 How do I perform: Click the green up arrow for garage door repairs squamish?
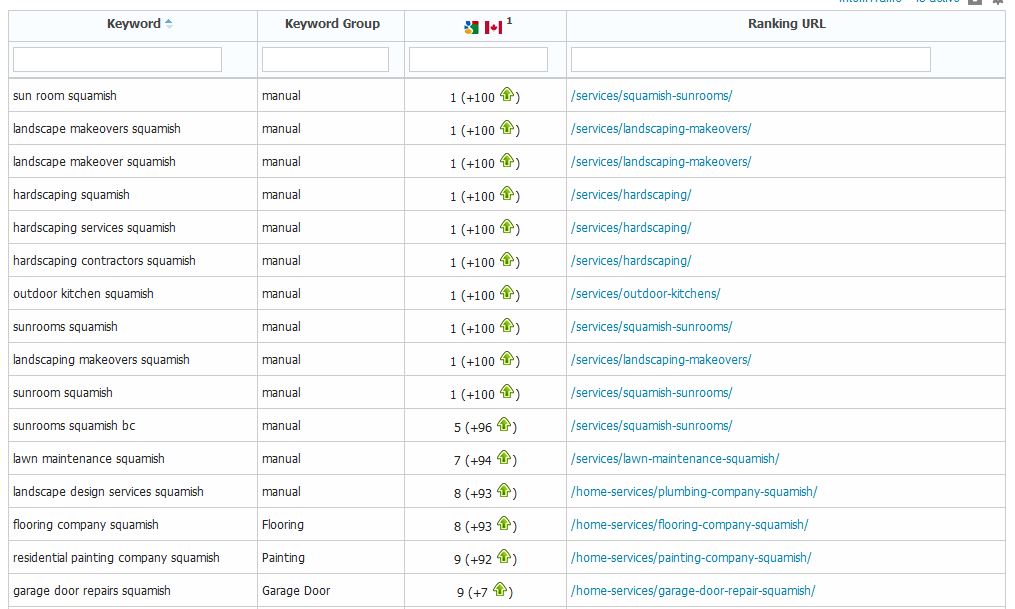tap(500, 590)
